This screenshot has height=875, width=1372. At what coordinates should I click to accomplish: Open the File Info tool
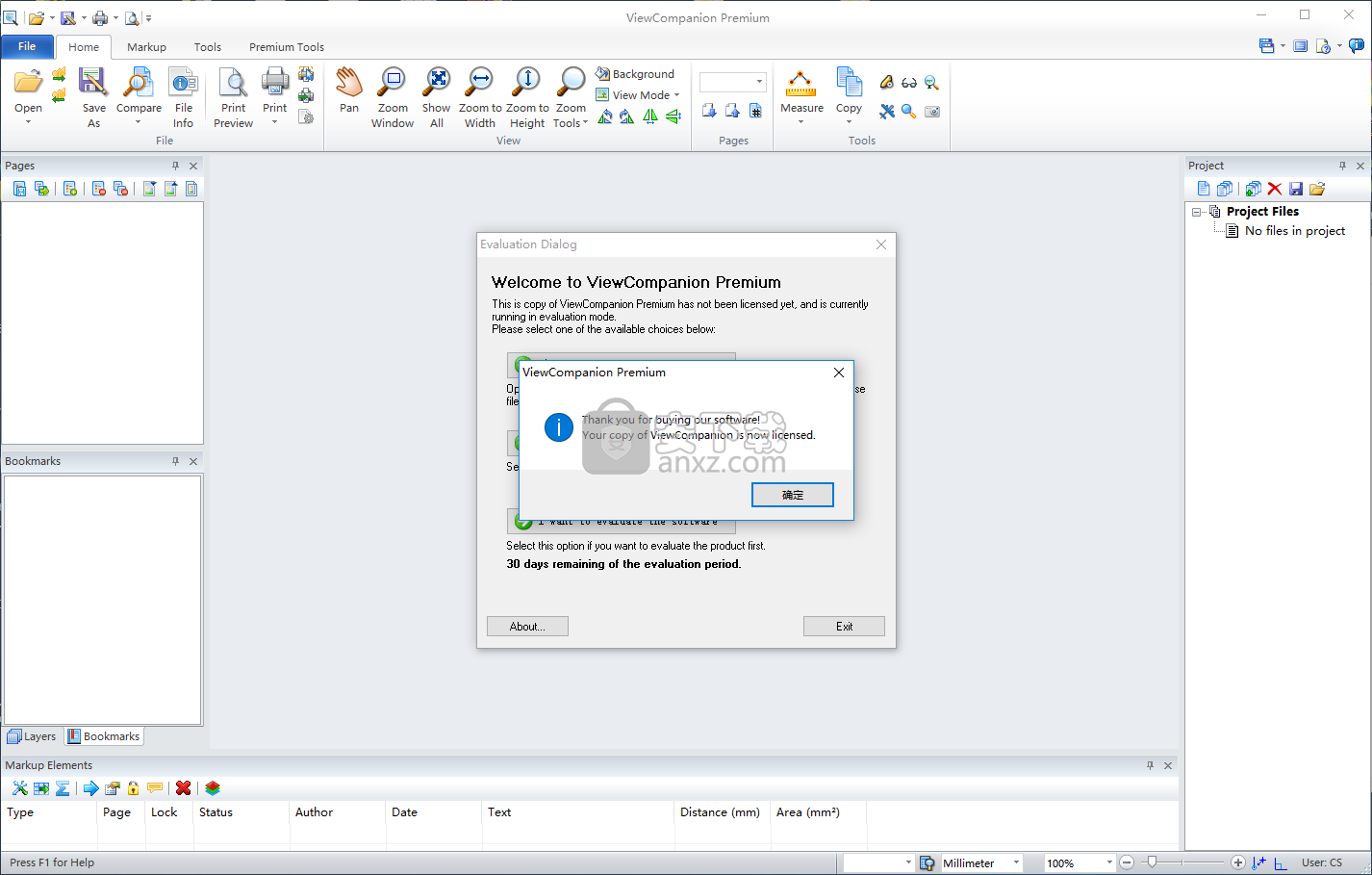183,97
